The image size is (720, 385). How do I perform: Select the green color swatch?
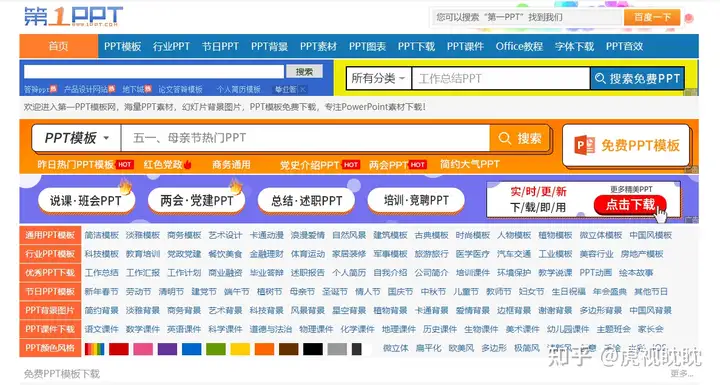tap(216, 349)
